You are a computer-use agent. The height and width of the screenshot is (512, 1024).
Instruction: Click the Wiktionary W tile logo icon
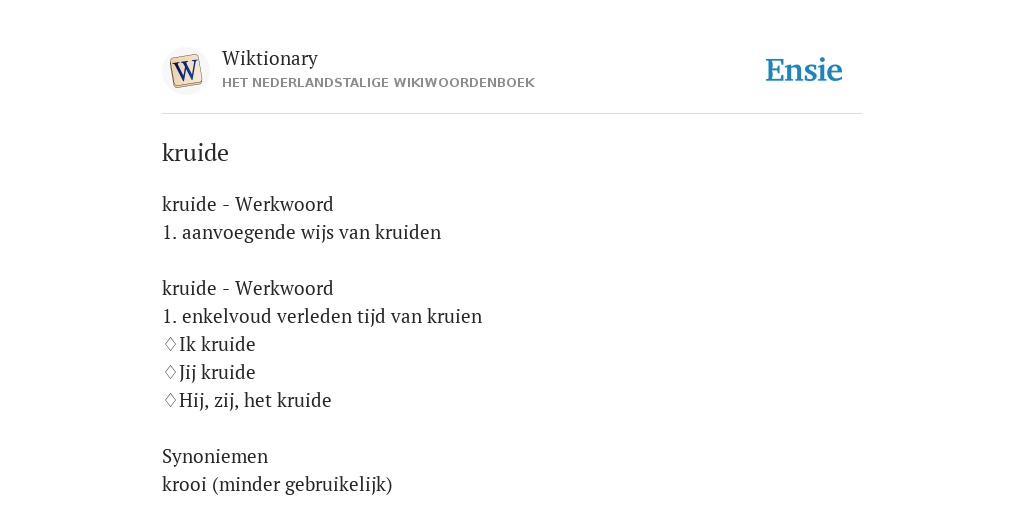coord(185,71)
